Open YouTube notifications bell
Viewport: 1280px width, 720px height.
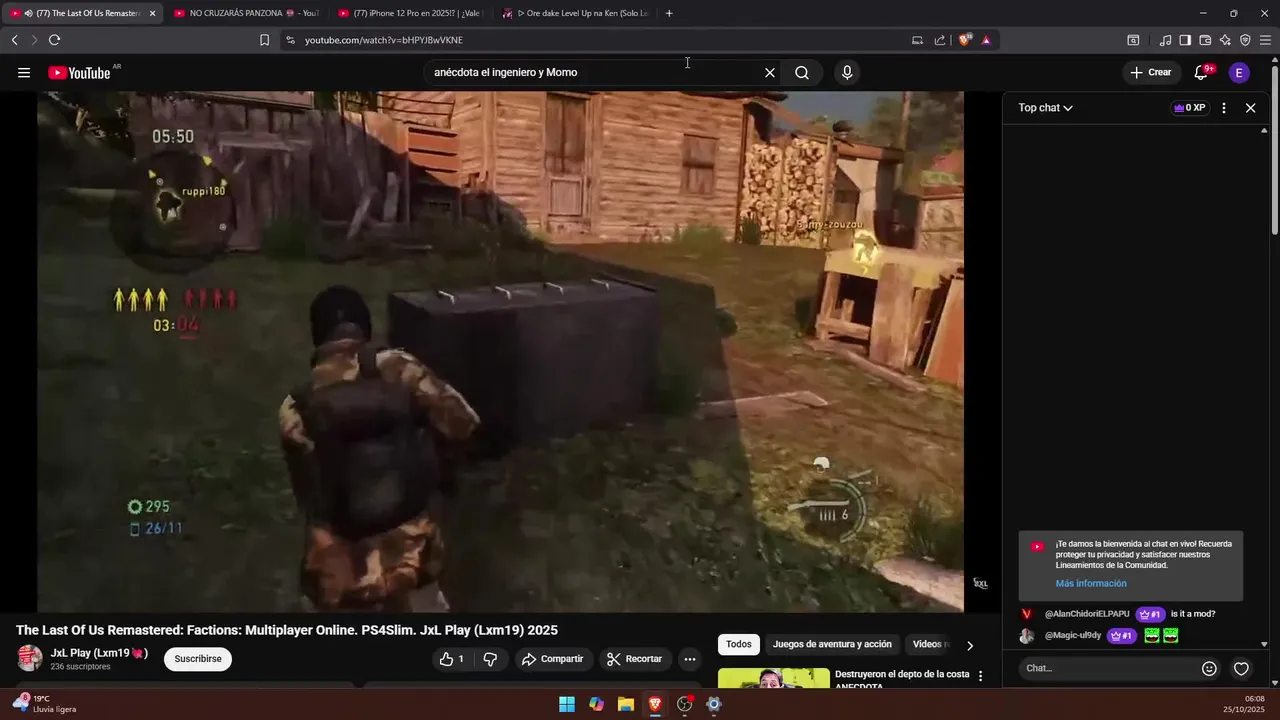click(x=1202, y=72)
